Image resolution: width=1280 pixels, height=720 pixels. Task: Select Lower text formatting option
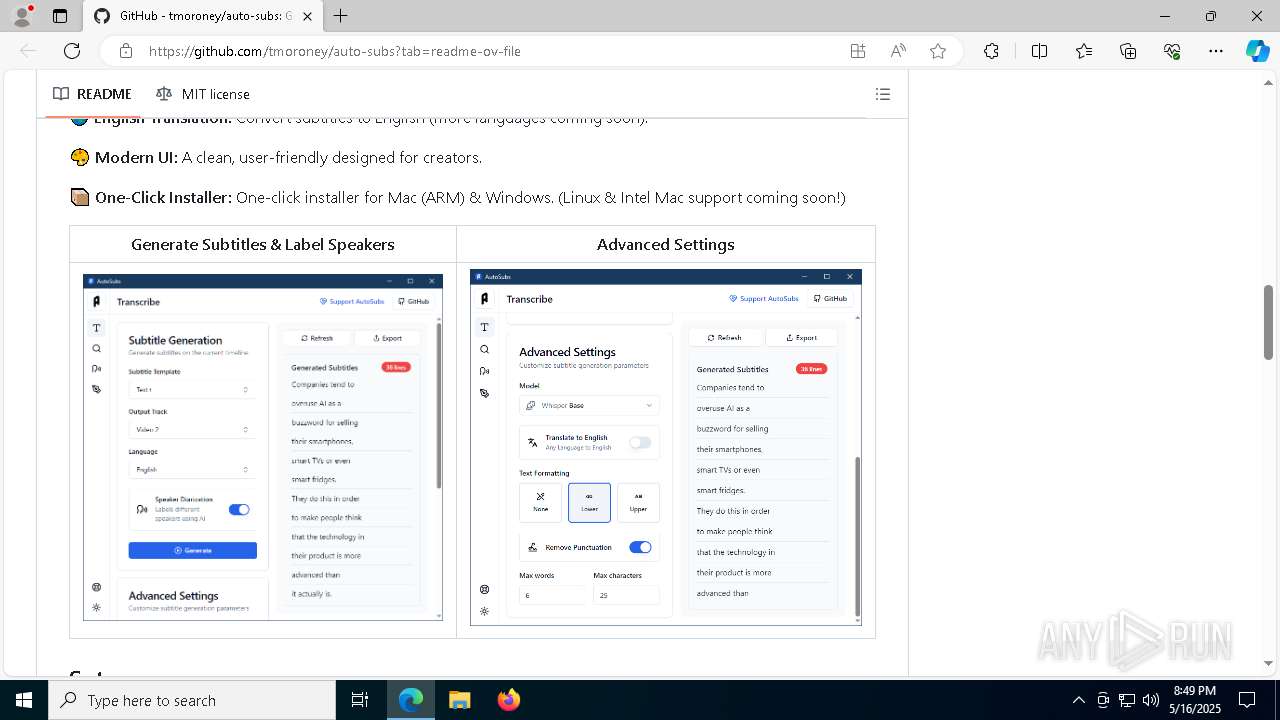(589, 503)
